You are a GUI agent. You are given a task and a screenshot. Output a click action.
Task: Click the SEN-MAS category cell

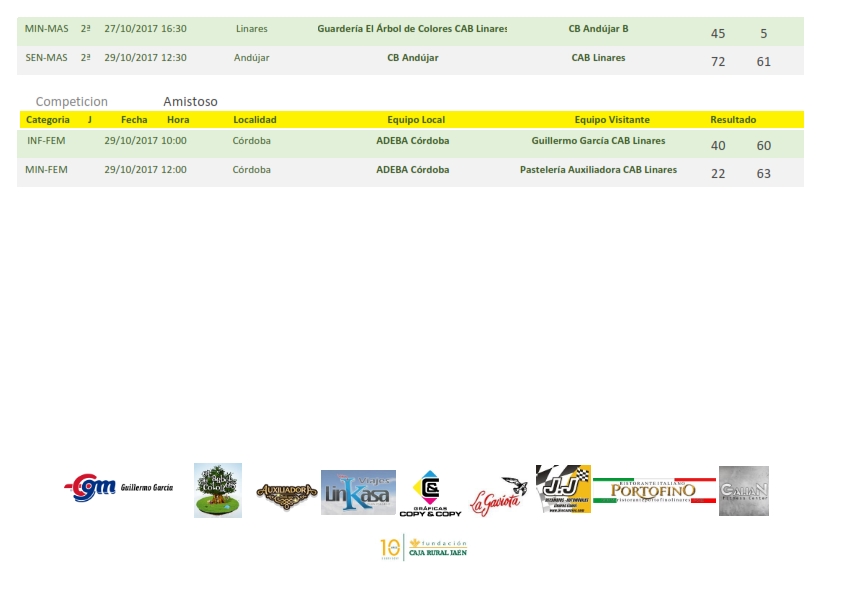coord(46,58)
